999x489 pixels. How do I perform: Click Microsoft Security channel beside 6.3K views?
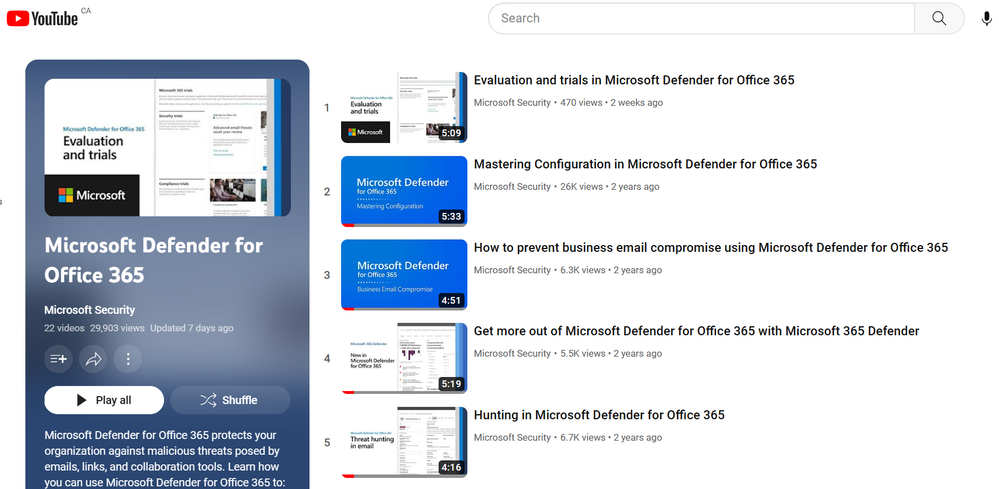512,270
